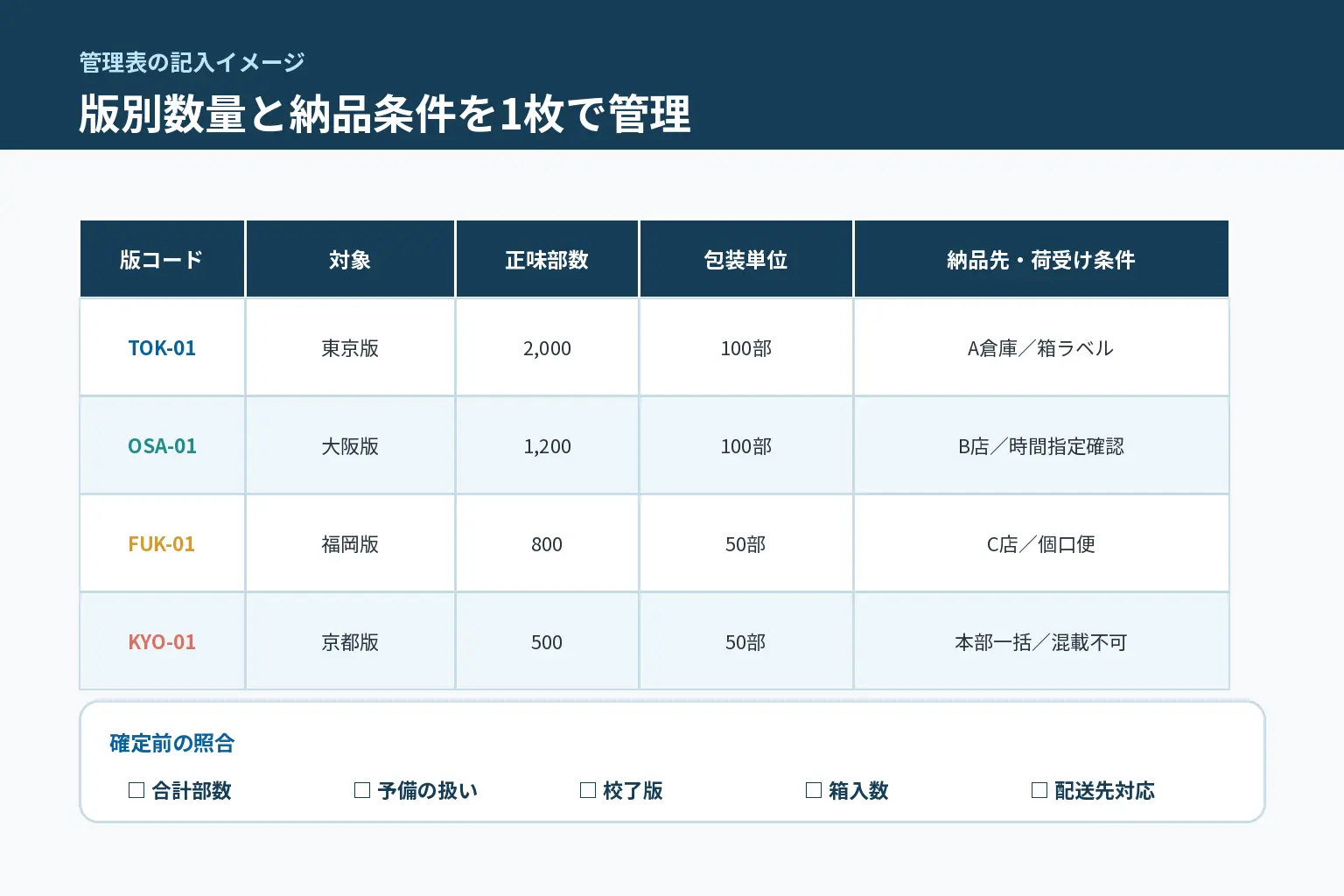Click the 京都版 cell
This screenshot has height=896, width=1344.
pos(350,642)
